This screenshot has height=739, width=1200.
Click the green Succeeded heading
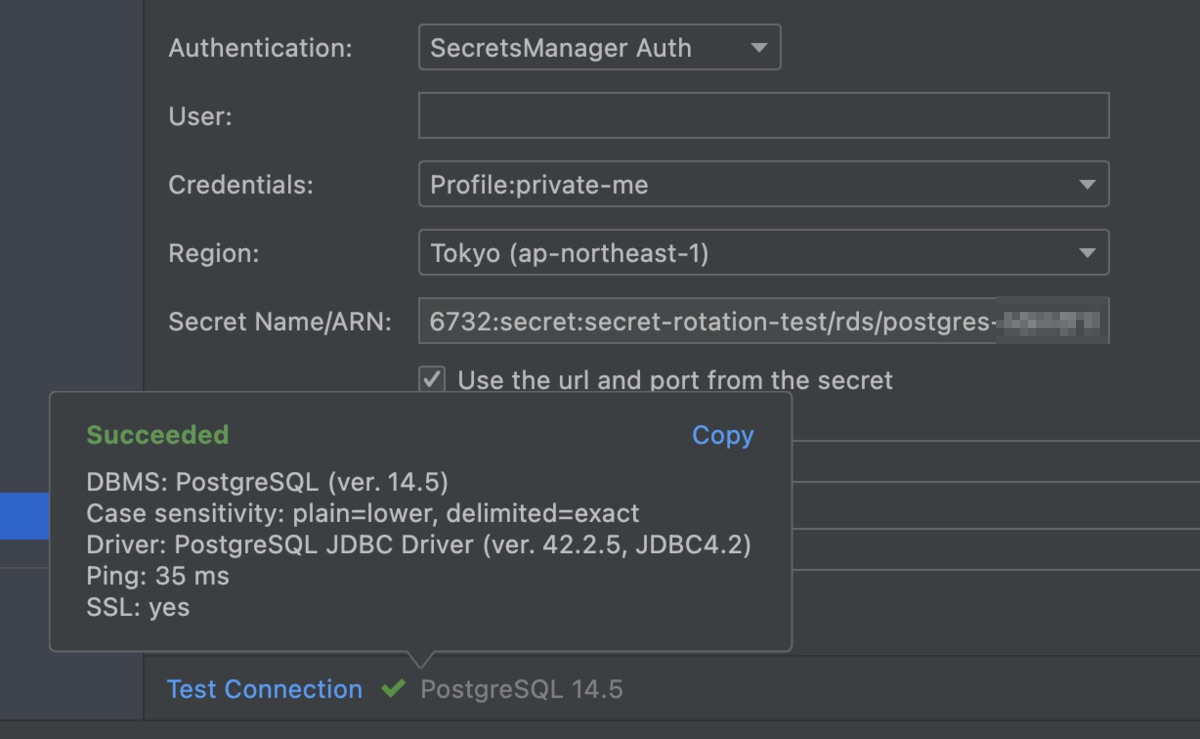(157, 435)
